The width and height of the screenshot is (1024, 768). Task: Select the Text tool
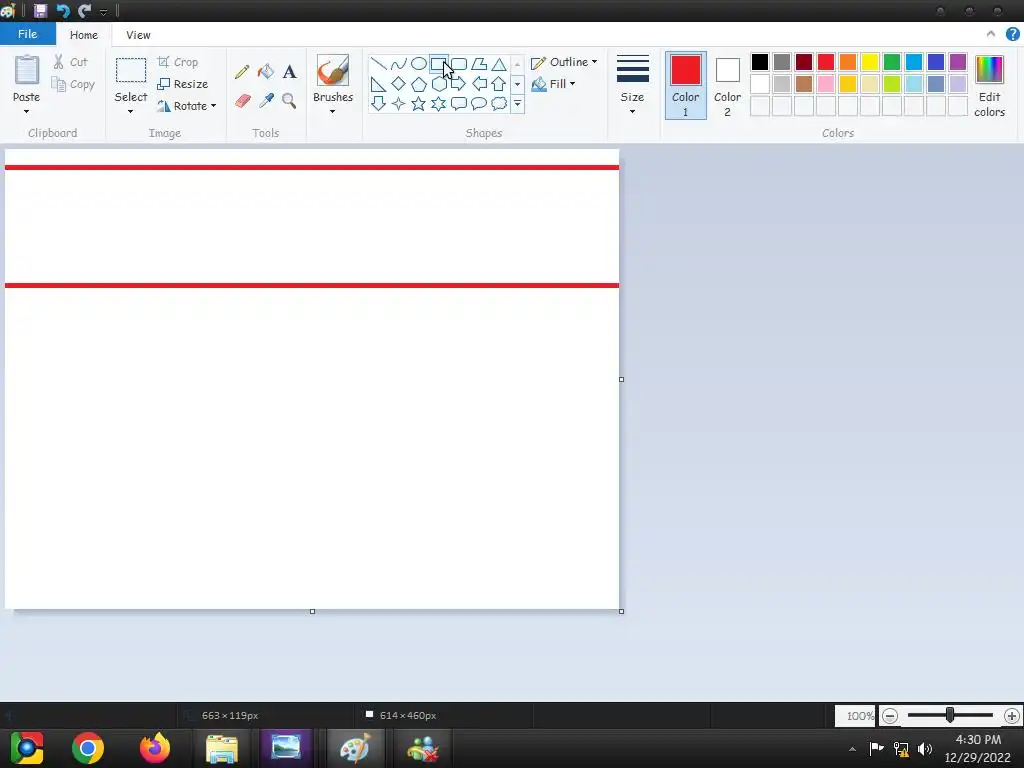(x=289, y=71)
